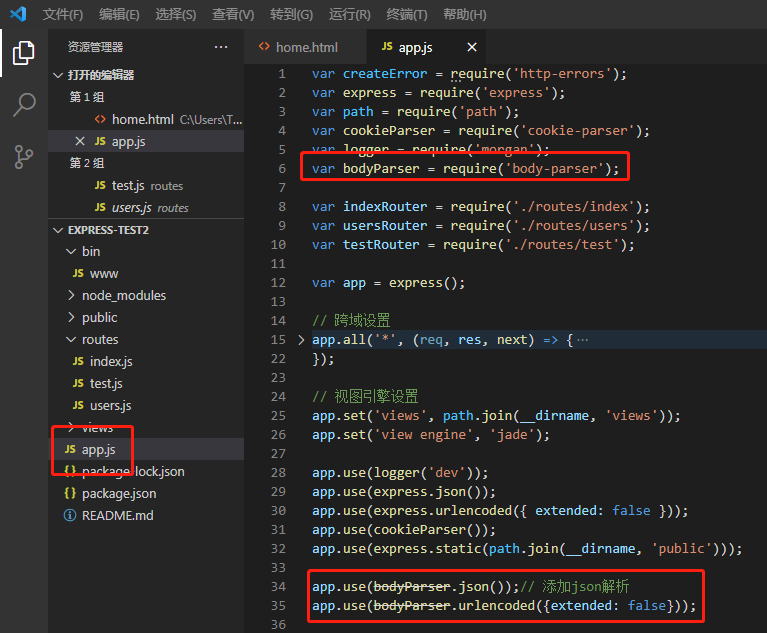This screenshot has width=767, height=633.
Task: Open the 运行(R) menu
Action: (x=349, y=14)
